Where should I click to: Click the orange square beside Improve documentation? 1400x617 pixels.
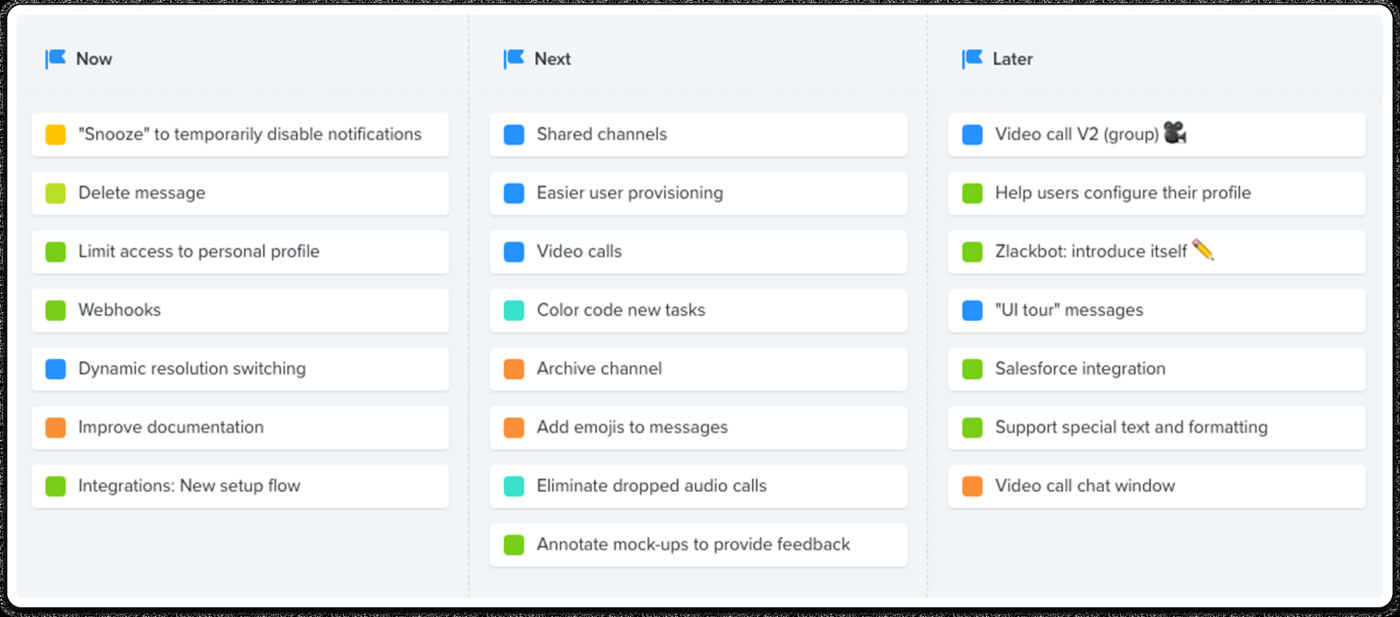coord(56,427)
